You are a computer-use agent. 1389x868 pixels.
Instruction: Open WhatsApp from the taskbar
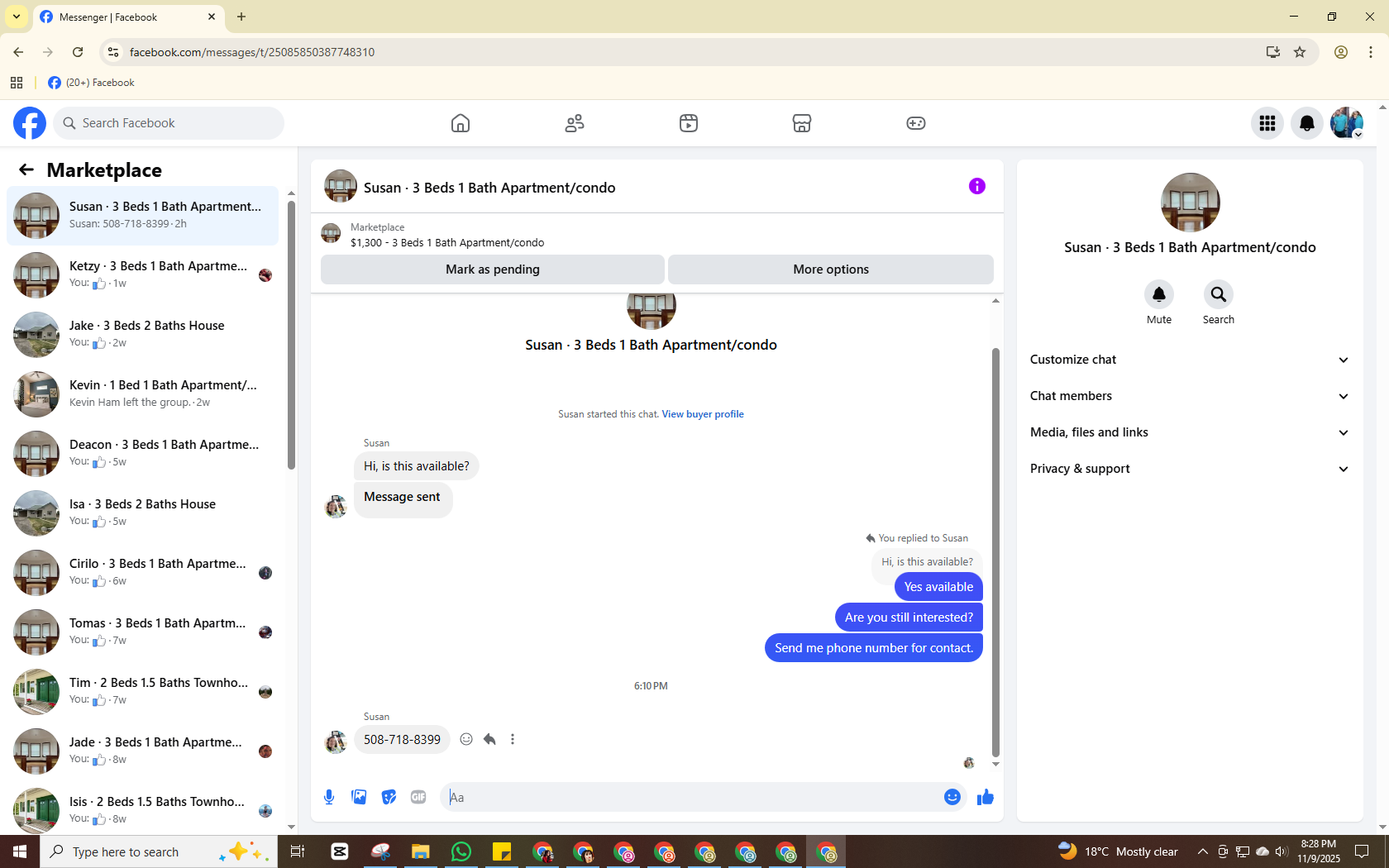tap(461, 851)
